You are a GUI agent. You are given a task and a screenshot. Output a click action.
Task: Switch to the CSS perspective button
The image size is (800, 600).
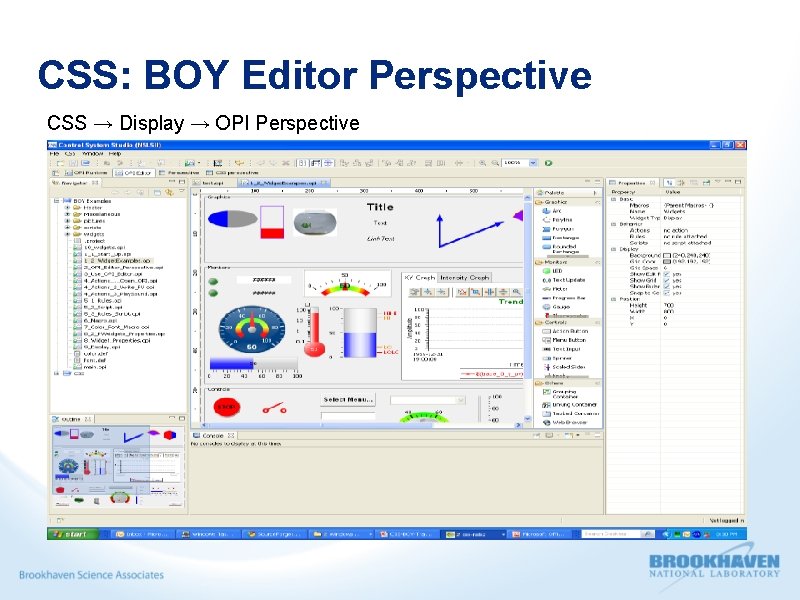(232, 173)
